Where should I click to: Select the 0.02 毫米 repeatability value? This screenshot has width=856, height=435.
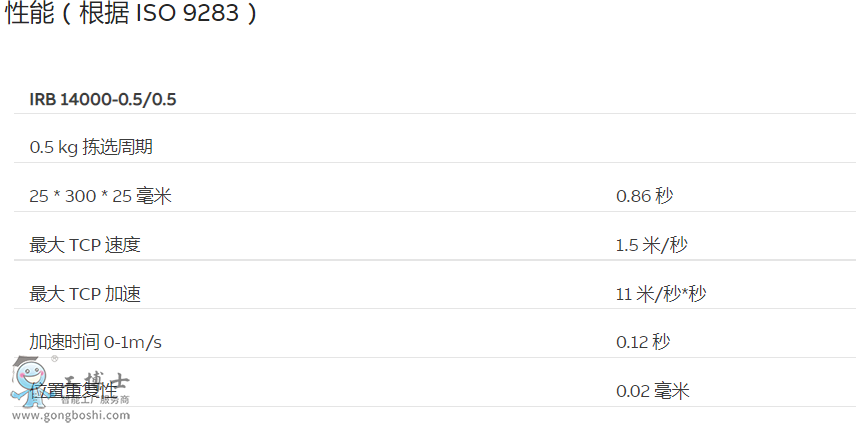tap(652, 391)
